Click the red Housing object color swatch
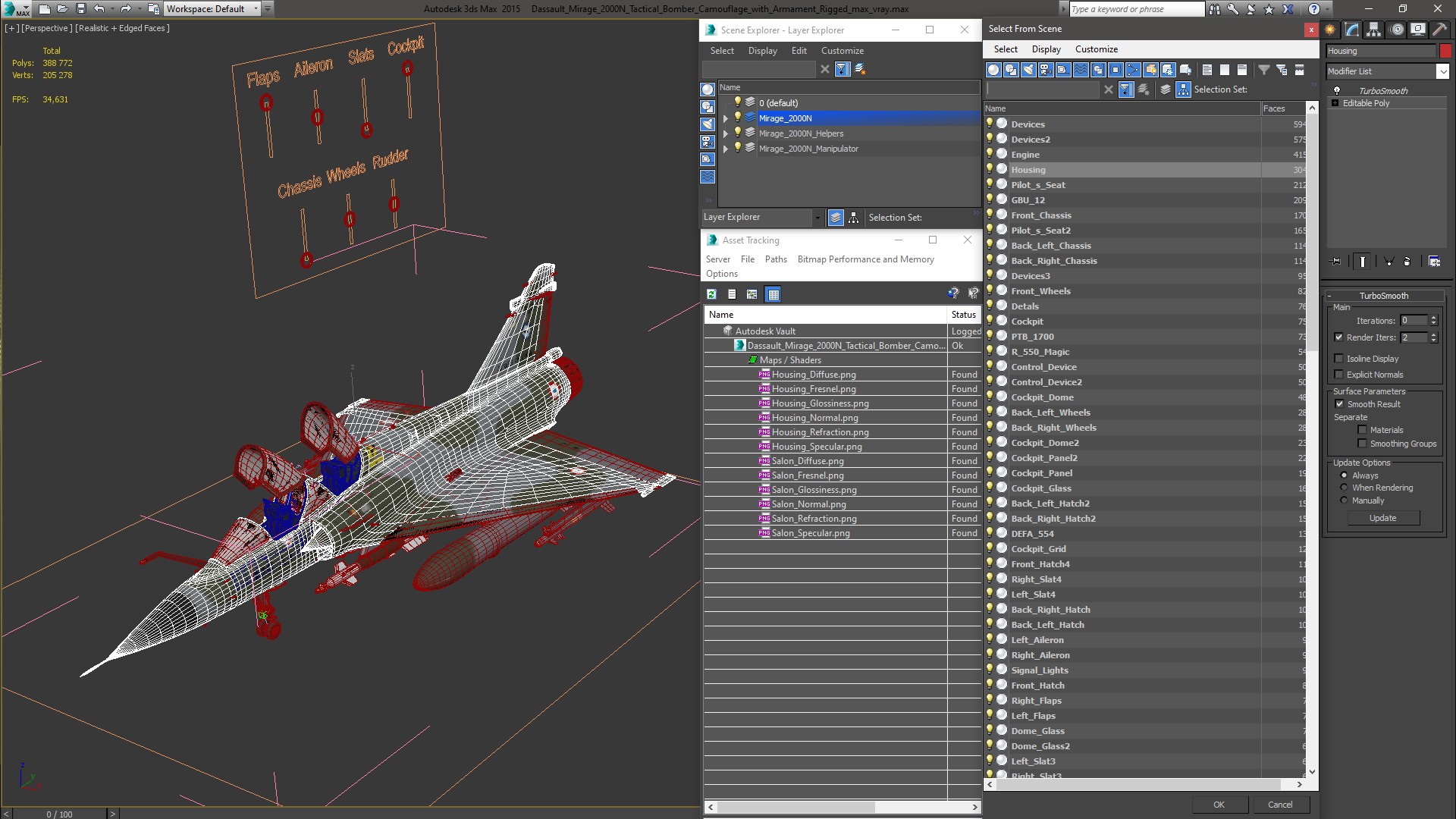Image resolution: width=1456 pixels, height=819 pixels. (x=1445, y=51)
